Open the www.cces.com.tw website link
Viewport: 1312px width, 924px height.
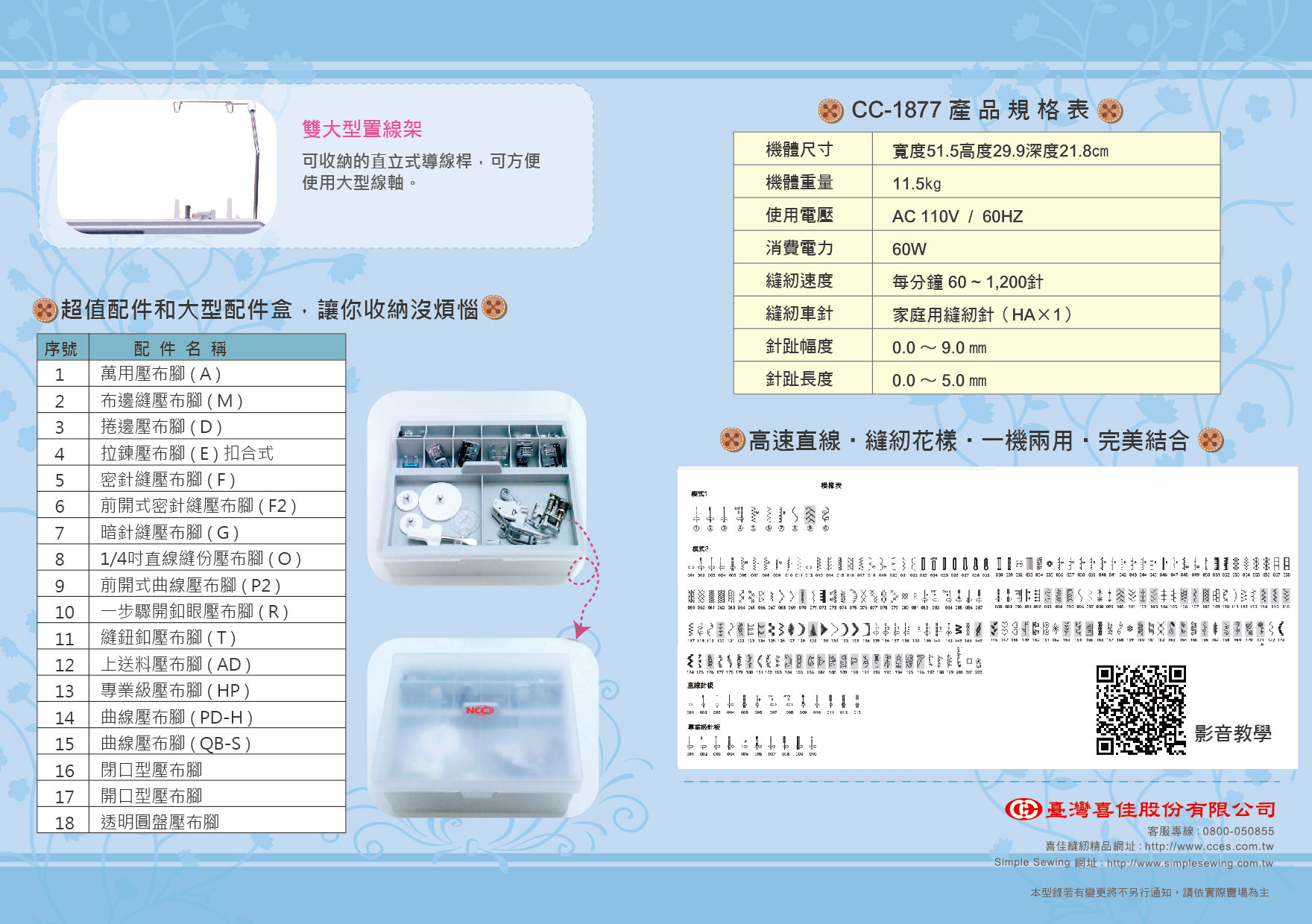1208,847
